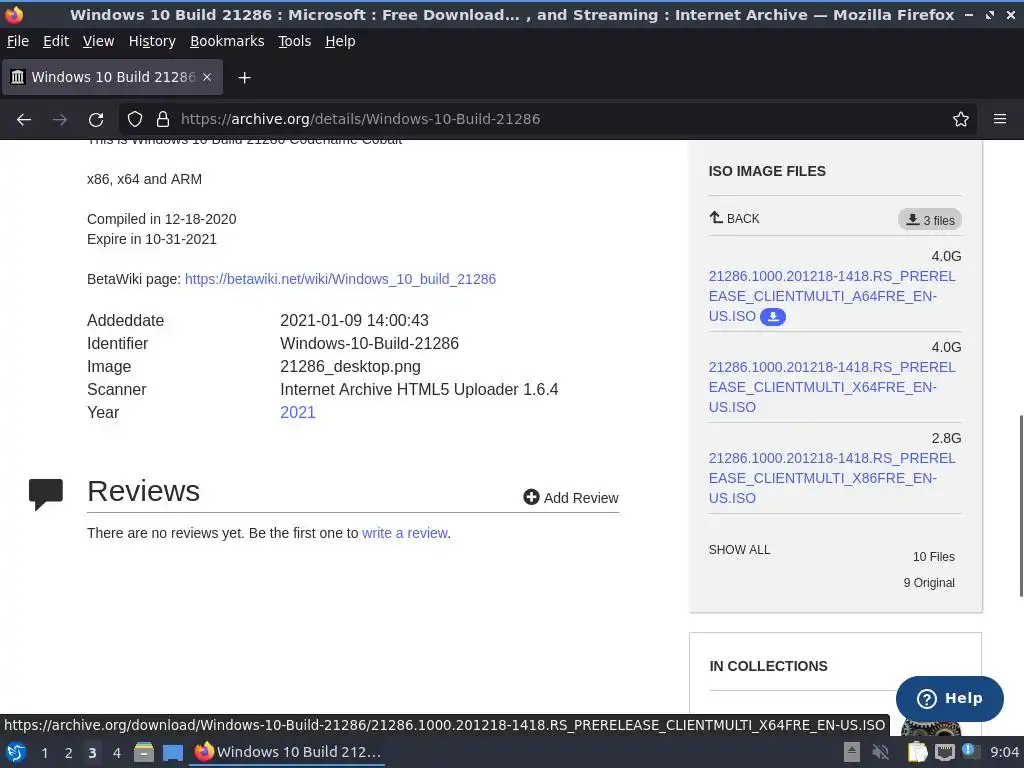Click the eject media tray icon
Viewport: 1024px width, 768px height.
click(852, 752)
